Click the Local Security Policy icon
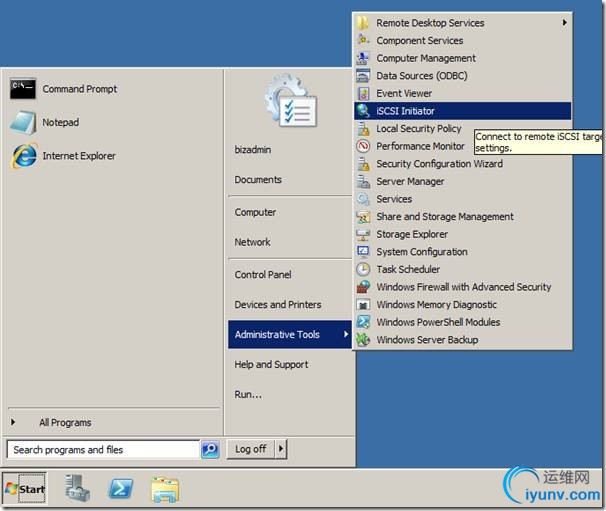Viewport: 606px width, 511px height. pyautogui.click(x=363, y=129)
